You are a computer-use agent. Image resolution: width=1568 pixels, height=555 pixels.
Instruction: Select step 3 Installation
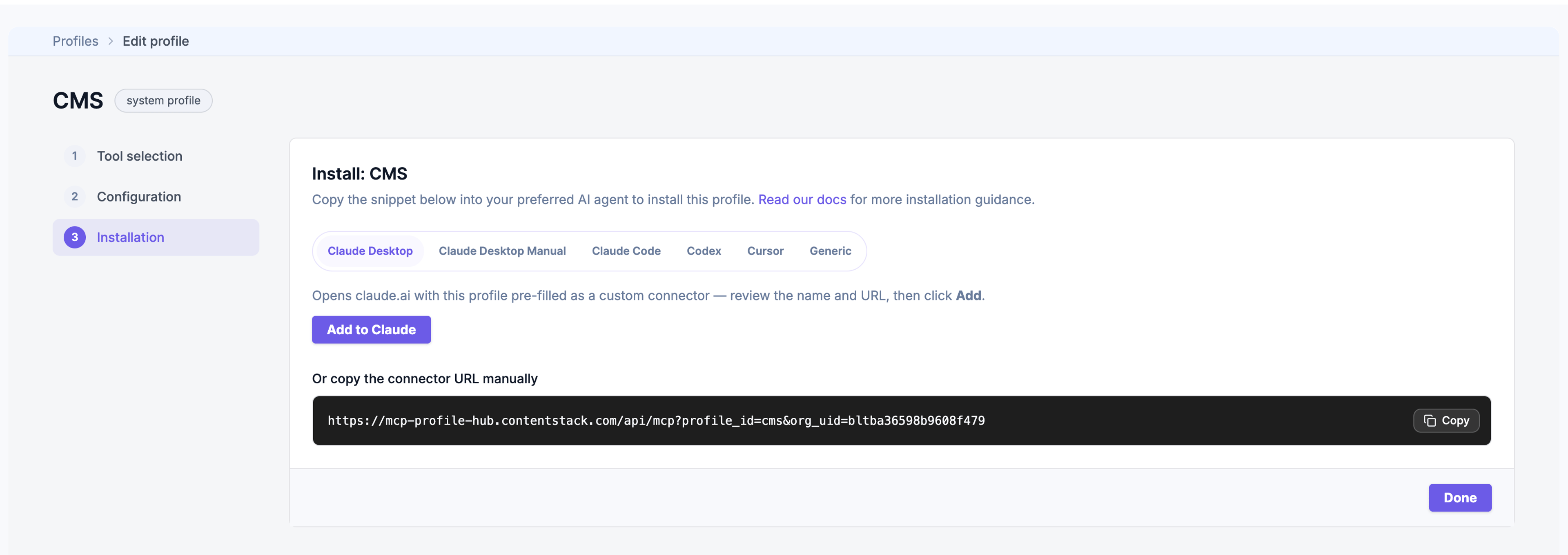pyautogui.click(x=156, y=237)
